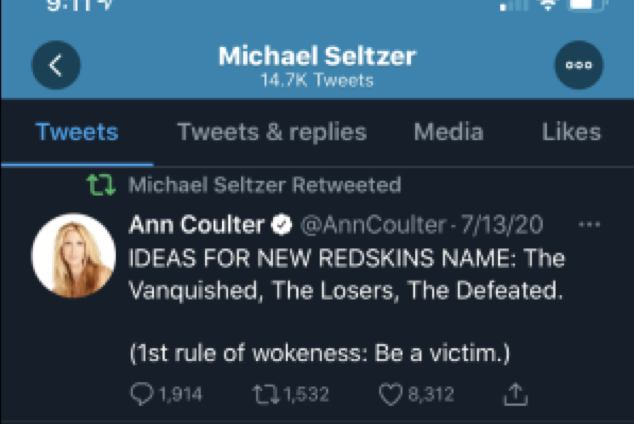Viewport: 634px width, 424px height.
Task: Switch to Tweets & replies tab
Action: click(272, 132)
